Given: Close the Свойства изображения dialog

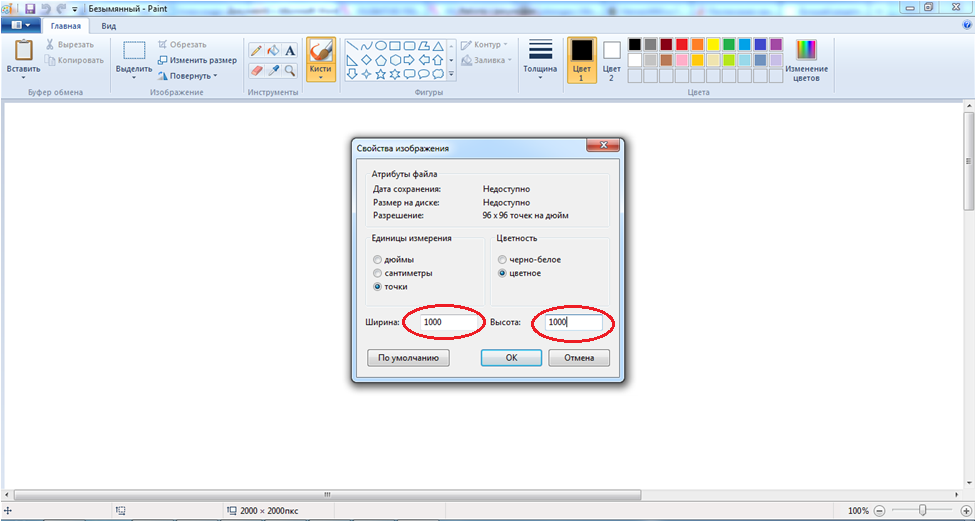Looking at the screenshot, I should [x=603, y=146].
